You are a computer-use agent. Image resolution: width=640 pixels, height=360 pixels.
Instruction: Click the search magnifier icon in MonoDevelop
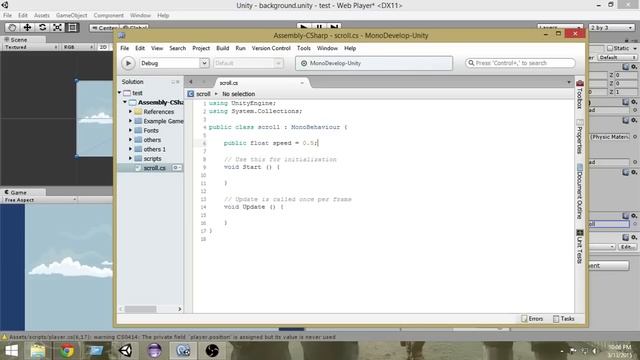pos(471,63)
